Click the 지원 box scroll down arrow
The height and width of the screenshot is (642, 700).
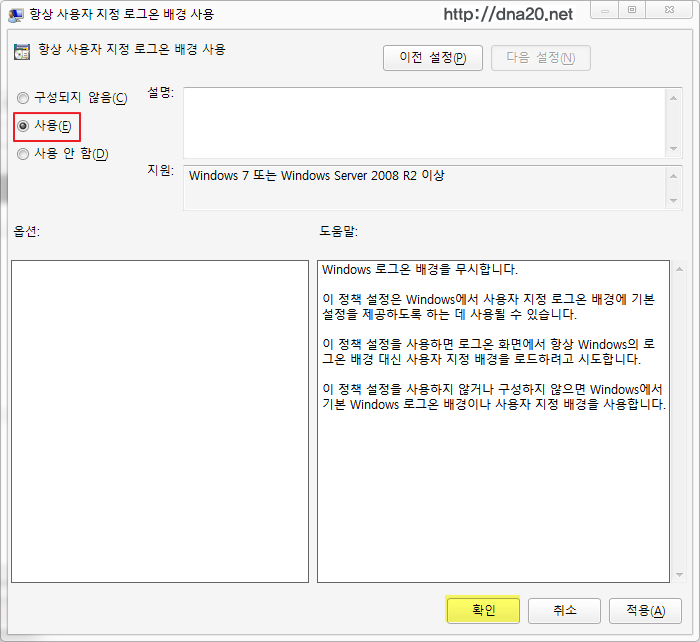click(673, 201)
